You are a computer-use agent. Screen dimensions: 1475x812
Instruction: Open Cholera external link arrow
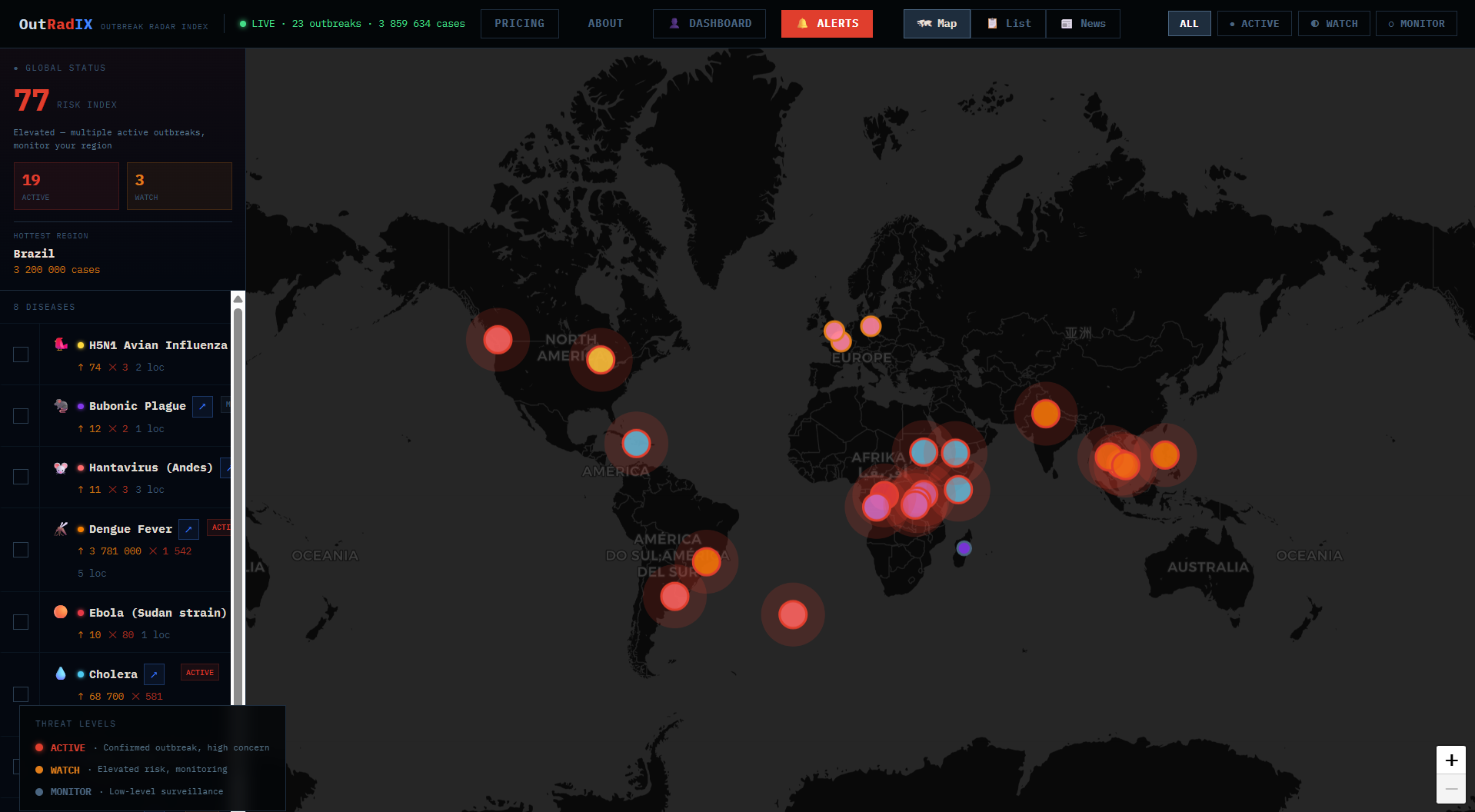pyautogui.click(x=154, y=674)
